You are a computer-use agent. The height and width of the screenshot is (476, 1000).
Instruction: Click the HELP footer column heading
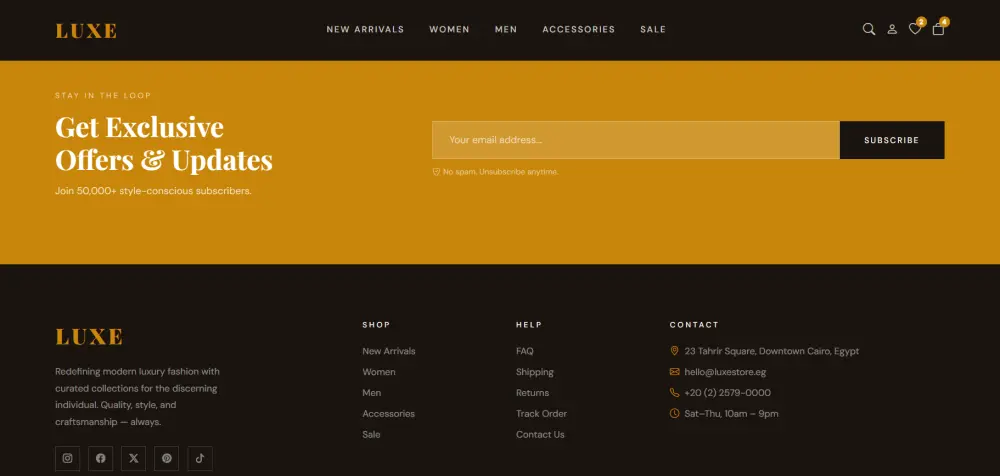pyautogui.click(x=529, y=325)
